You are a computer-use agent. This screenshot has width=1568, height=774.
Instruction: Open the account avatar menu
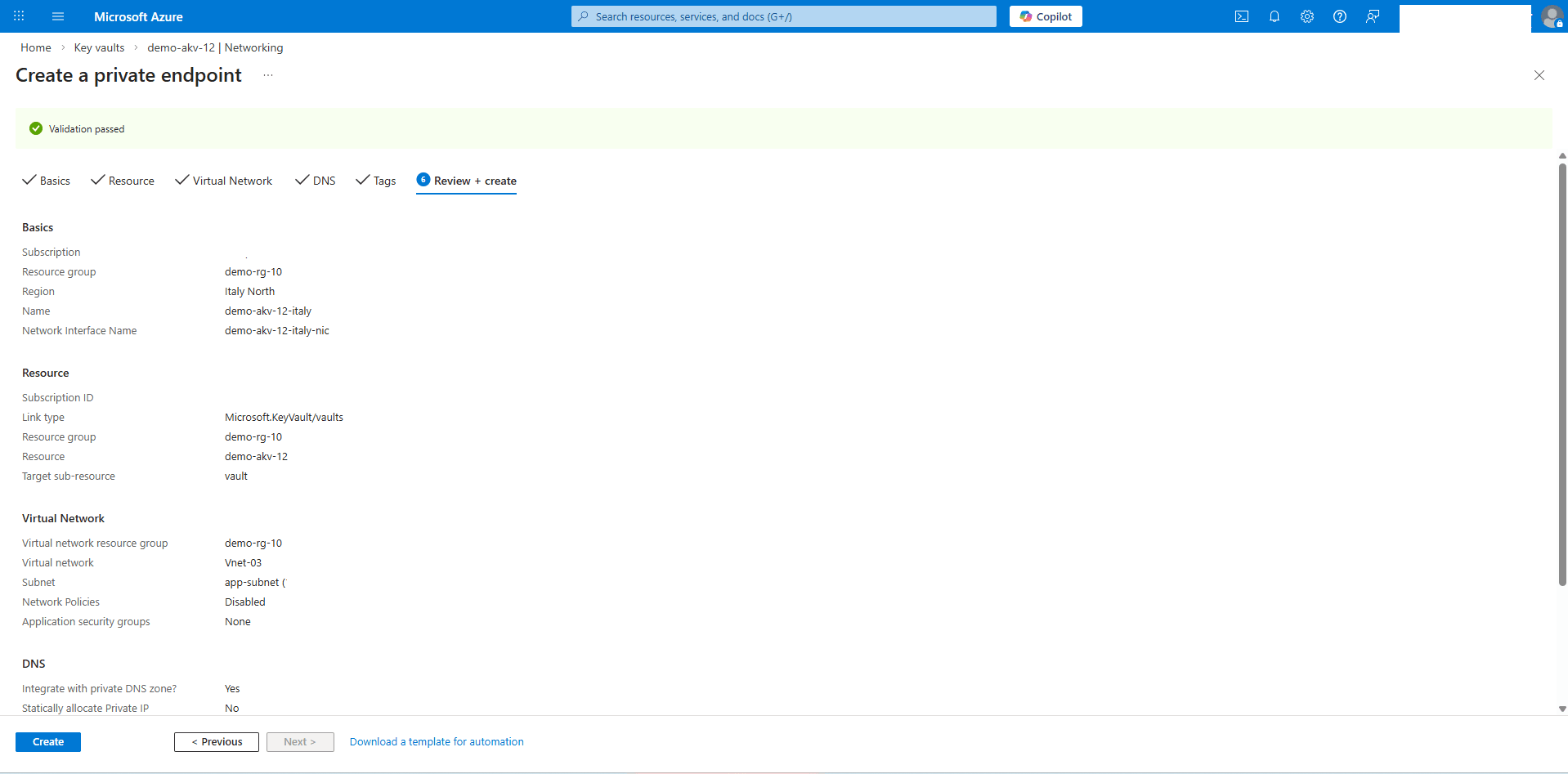[1552, 16]
